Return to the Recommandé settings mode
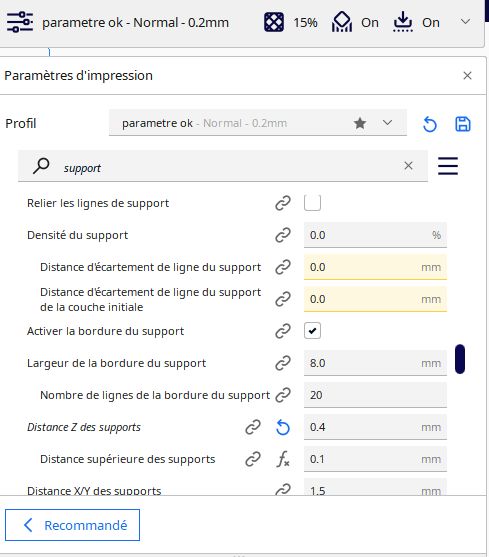 coord(72,525)
